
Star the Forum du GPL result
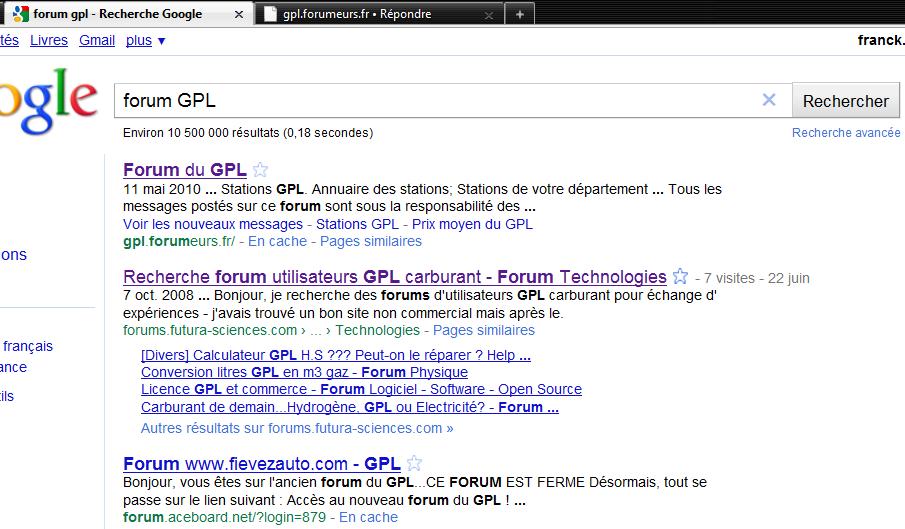[x=260, y=170]
